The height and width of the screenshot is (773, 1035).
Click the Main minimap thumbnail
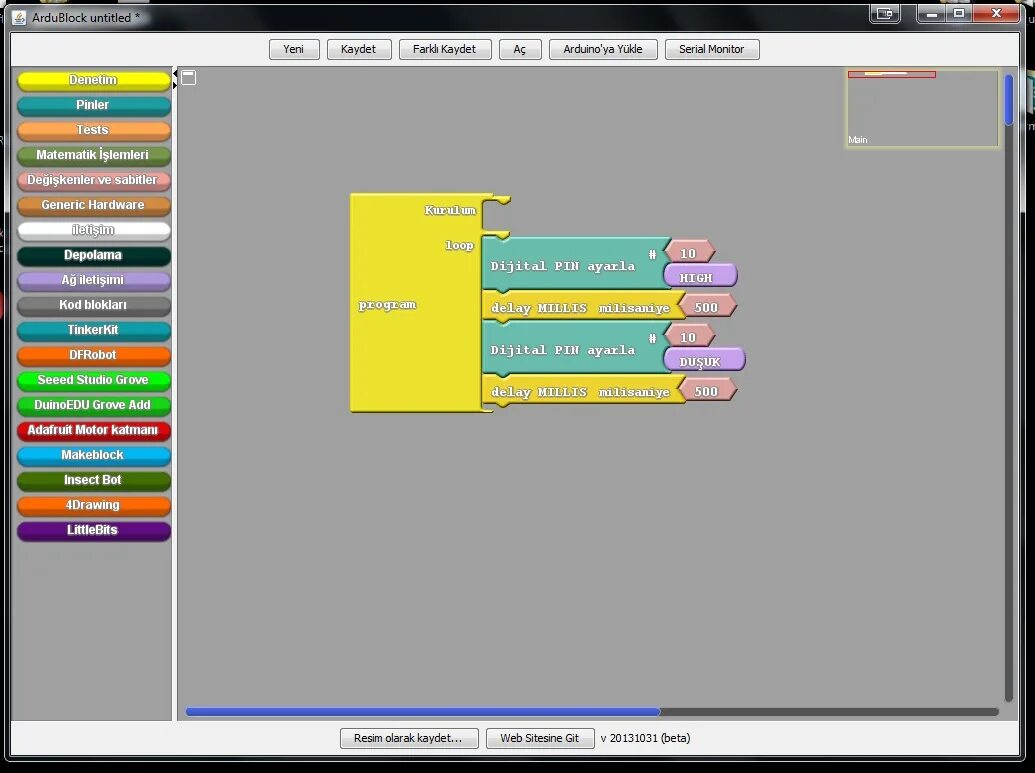923,109
